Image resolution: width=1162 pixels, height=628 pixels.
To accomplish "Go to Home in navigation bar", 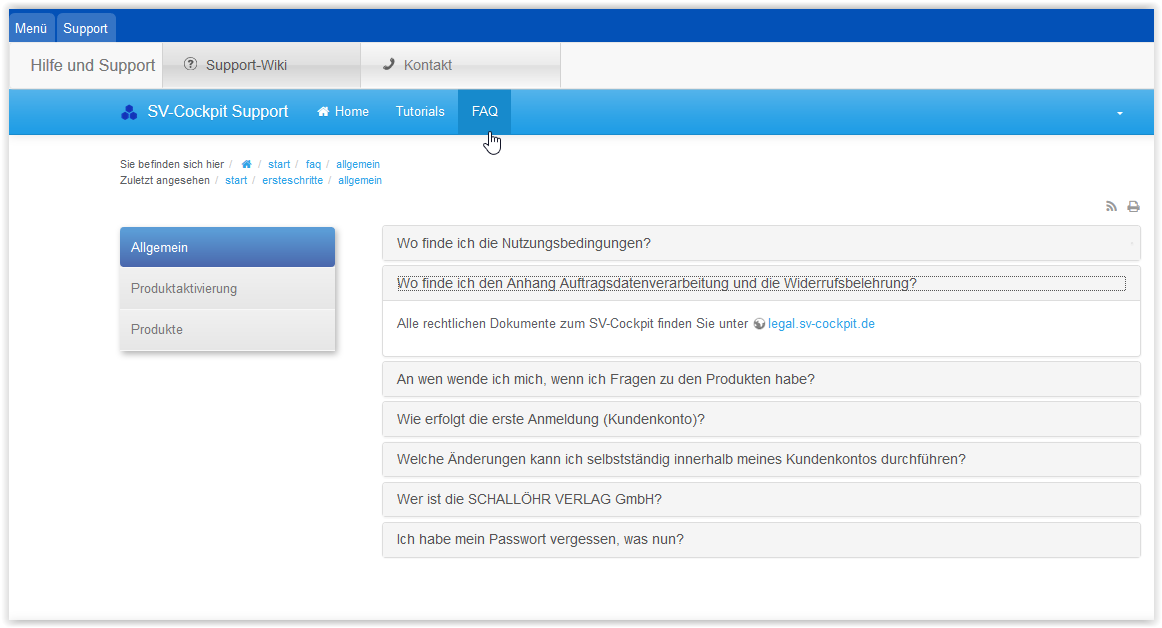I will pyautogui.click(x=343, y=112).
